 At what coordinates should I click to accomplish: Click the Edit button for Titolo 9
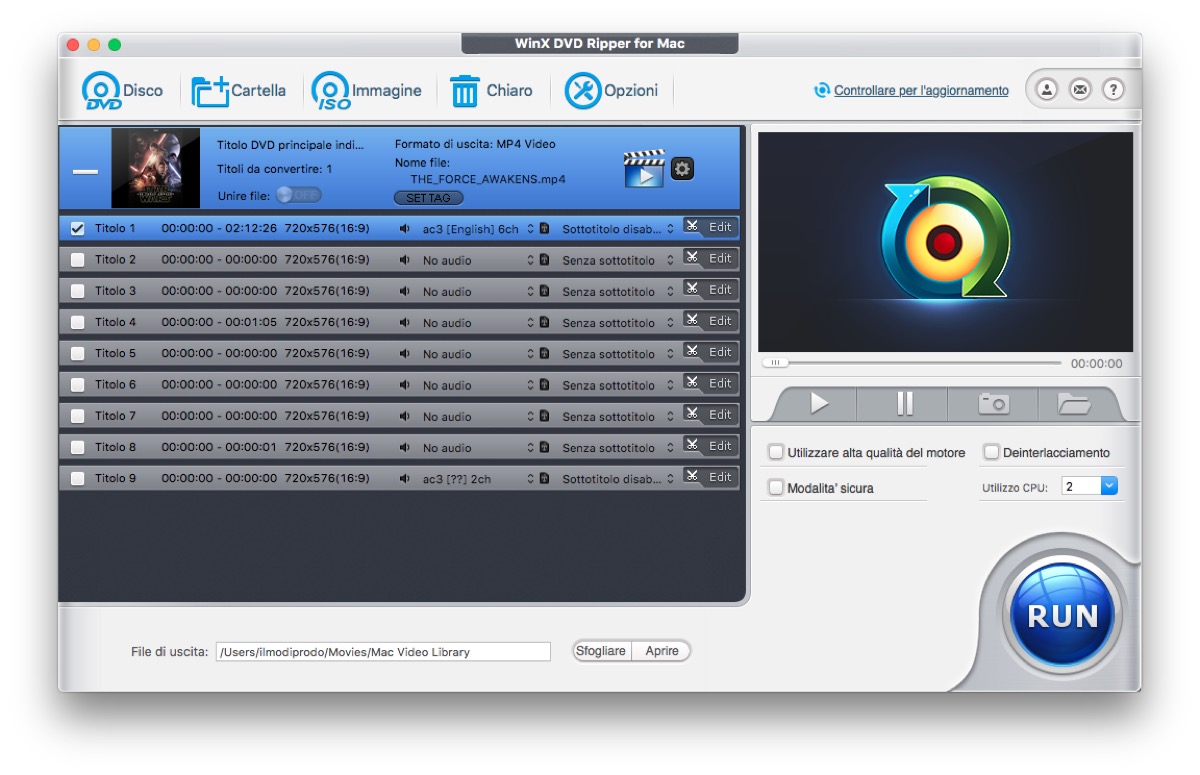[x=711, y=477]
